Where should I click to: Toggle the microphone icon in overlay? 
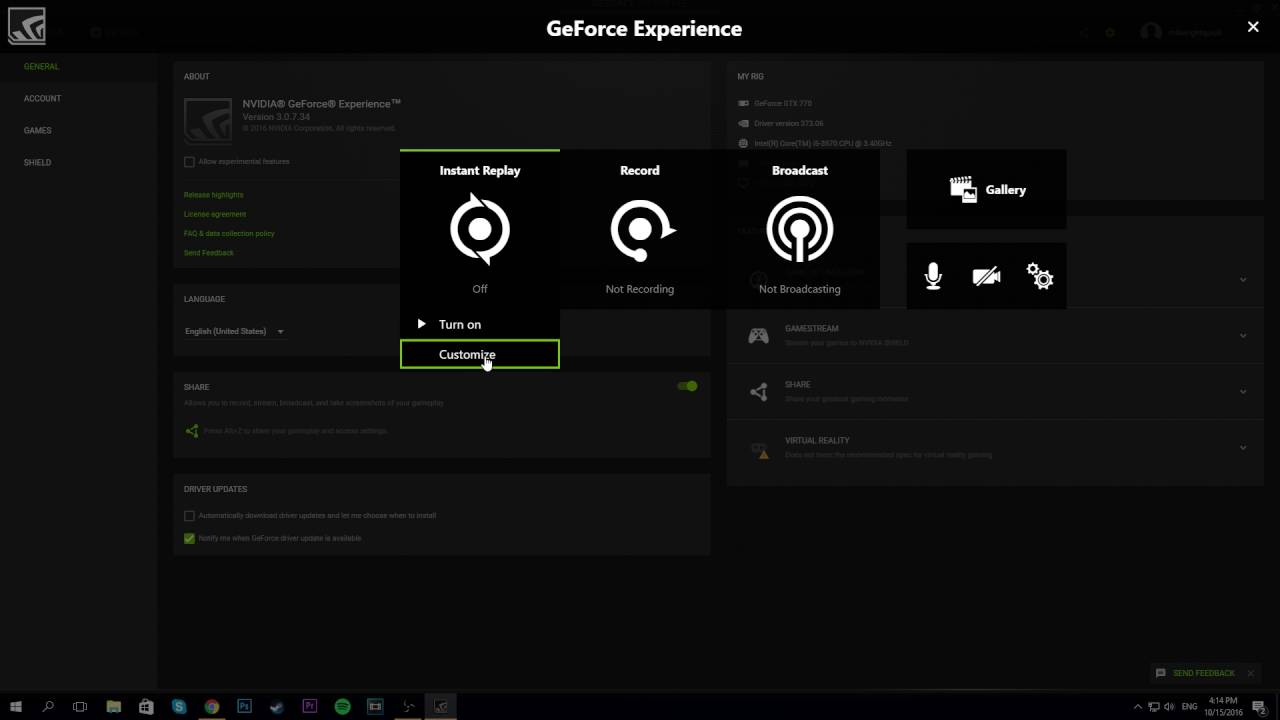tap(933, 276)
